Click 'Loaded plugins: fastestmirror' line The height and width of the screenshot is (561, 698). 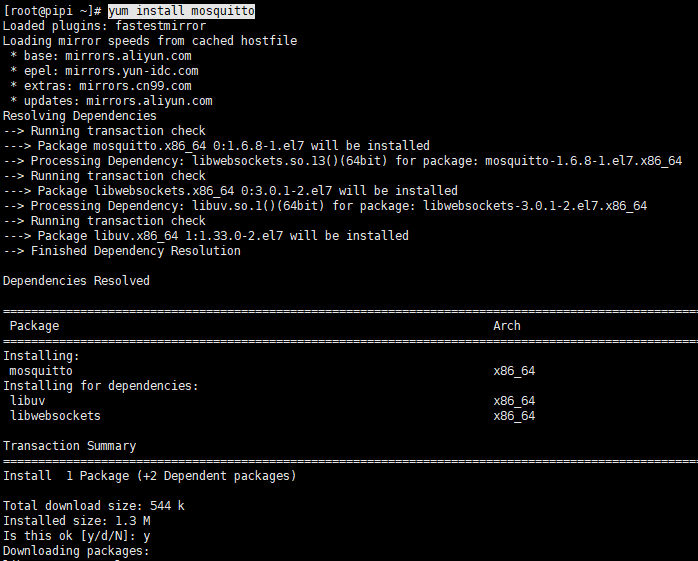click(105, 26)
